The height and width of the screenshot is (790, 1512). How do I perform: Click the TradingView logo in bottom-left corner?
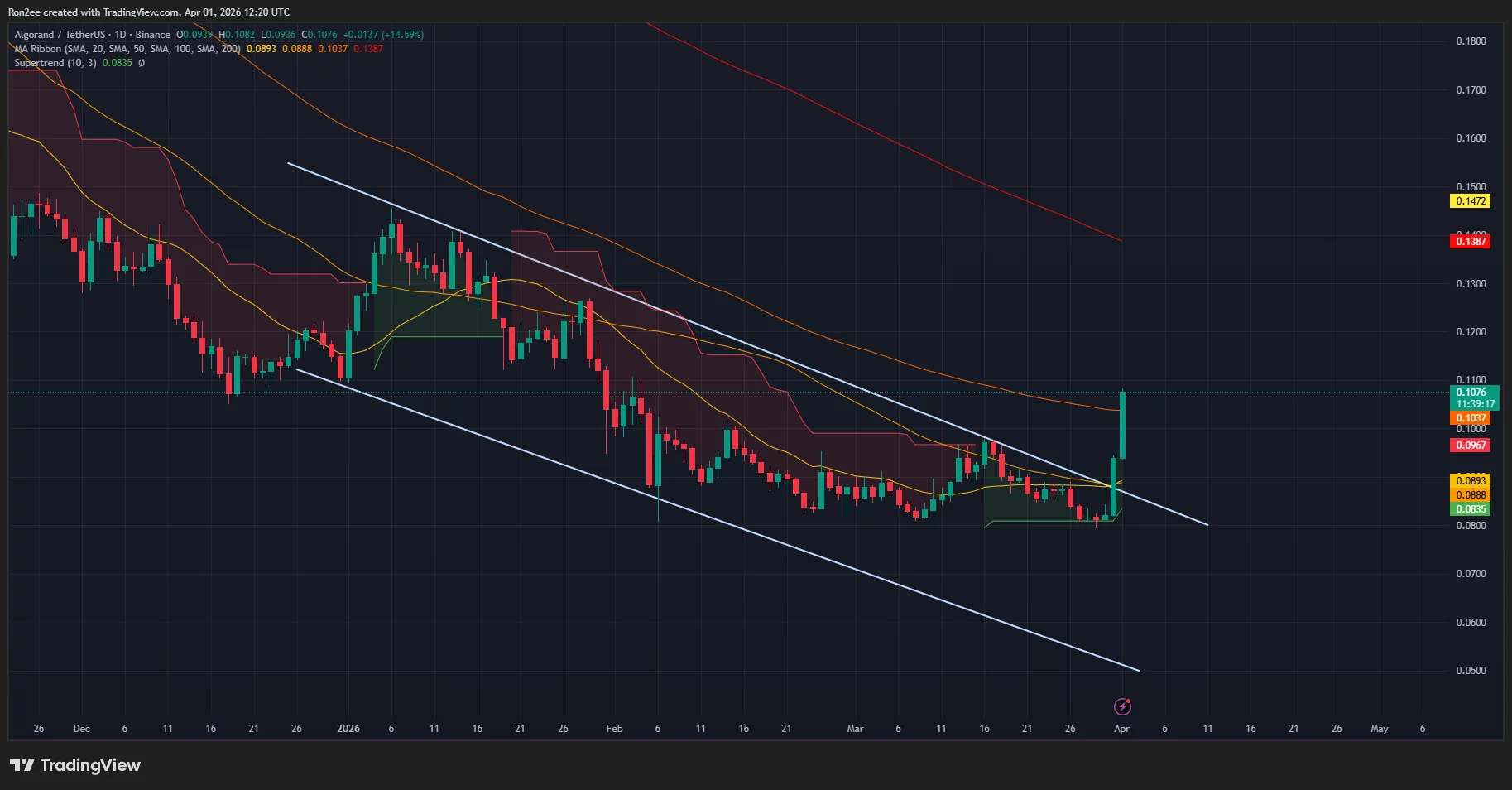click(74, 765)
